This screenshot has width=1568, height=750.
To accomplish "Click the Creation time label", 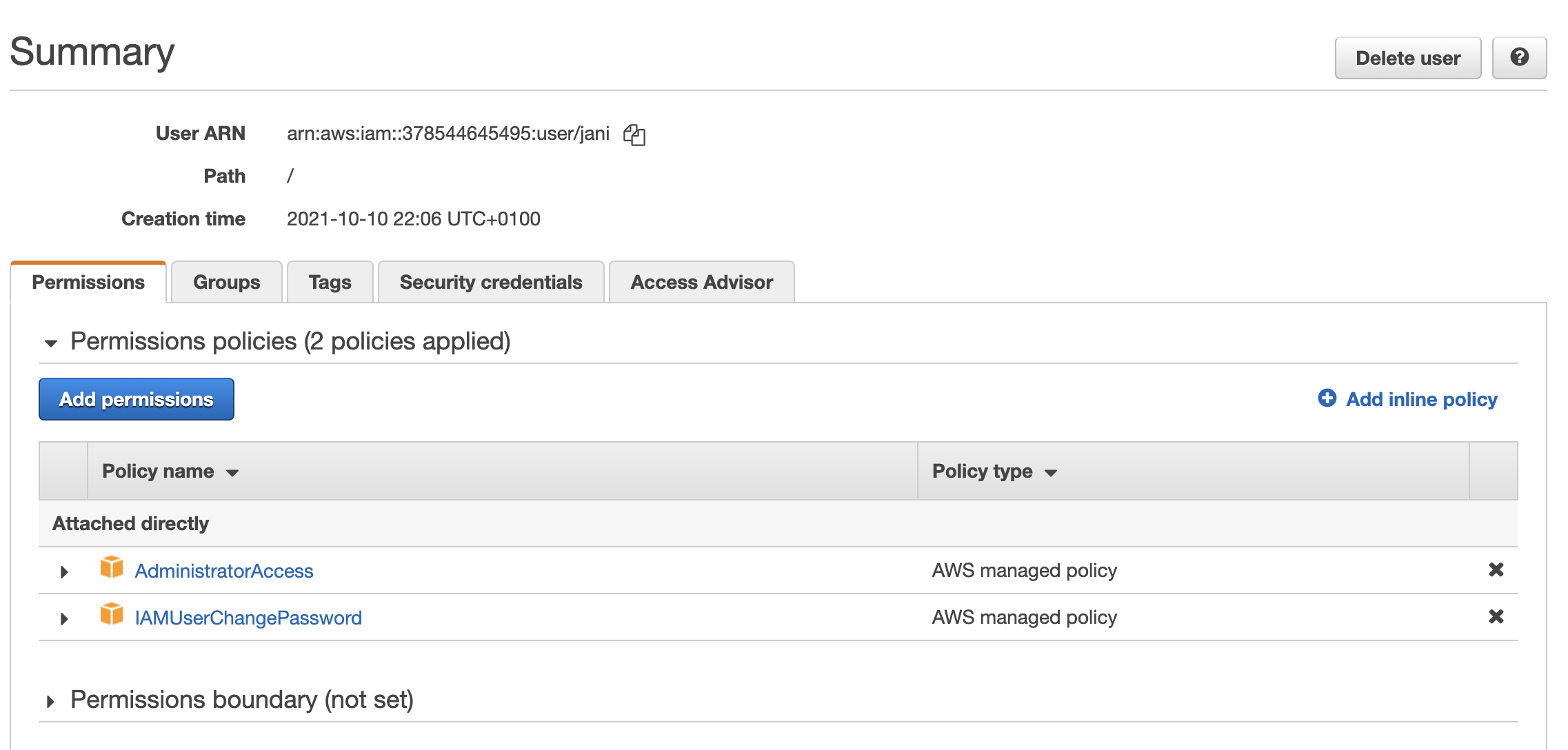I will (183, 219).
